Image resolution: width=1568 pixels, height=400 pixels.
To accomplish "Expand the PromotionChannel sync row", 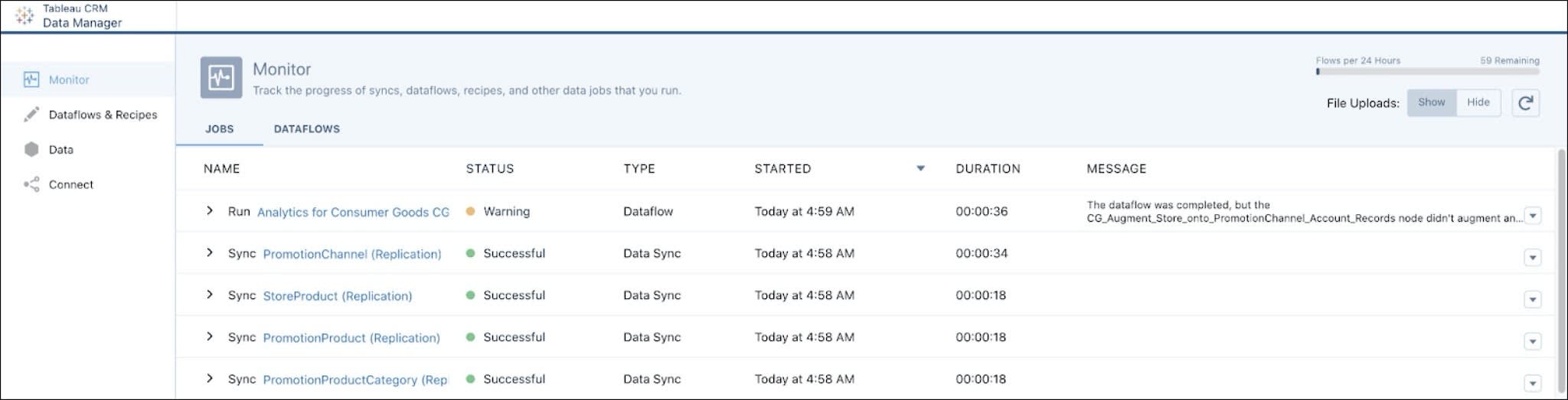I will 209,252.
